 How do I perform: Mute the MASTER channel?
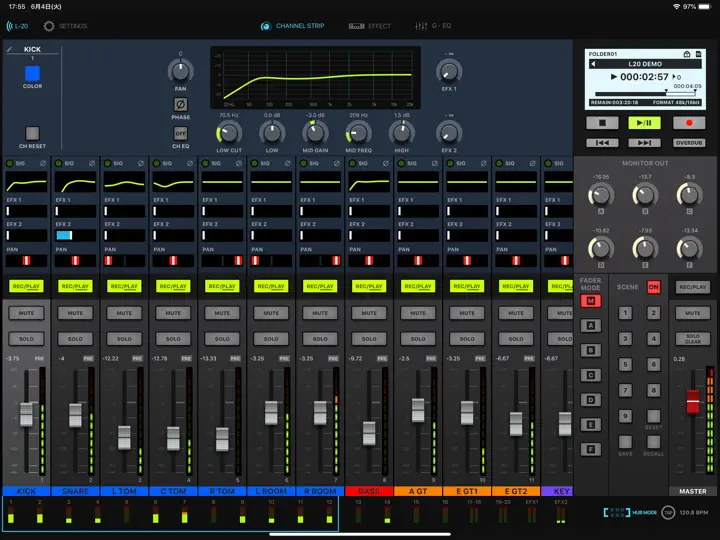tap(692, 313)
